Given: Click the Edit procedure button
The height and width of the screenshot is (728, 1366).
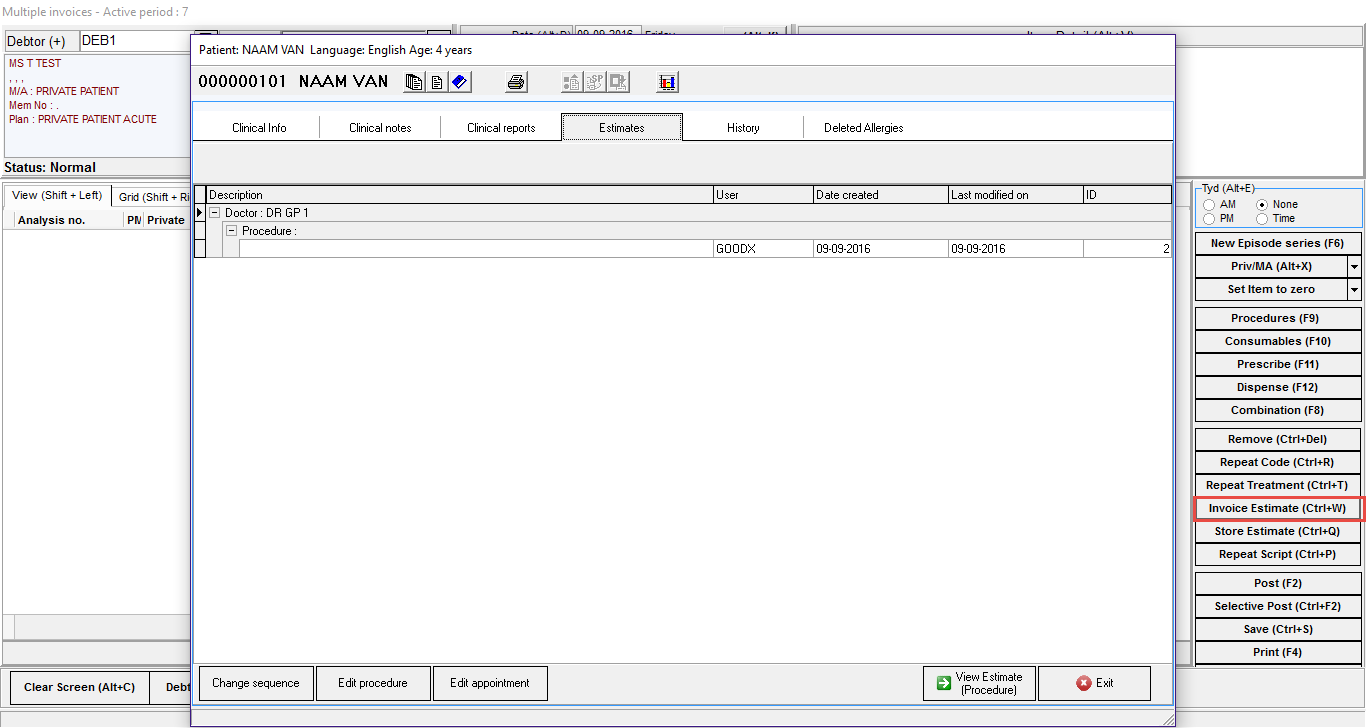Looking at the screenshot, I should tap(373, 683).
